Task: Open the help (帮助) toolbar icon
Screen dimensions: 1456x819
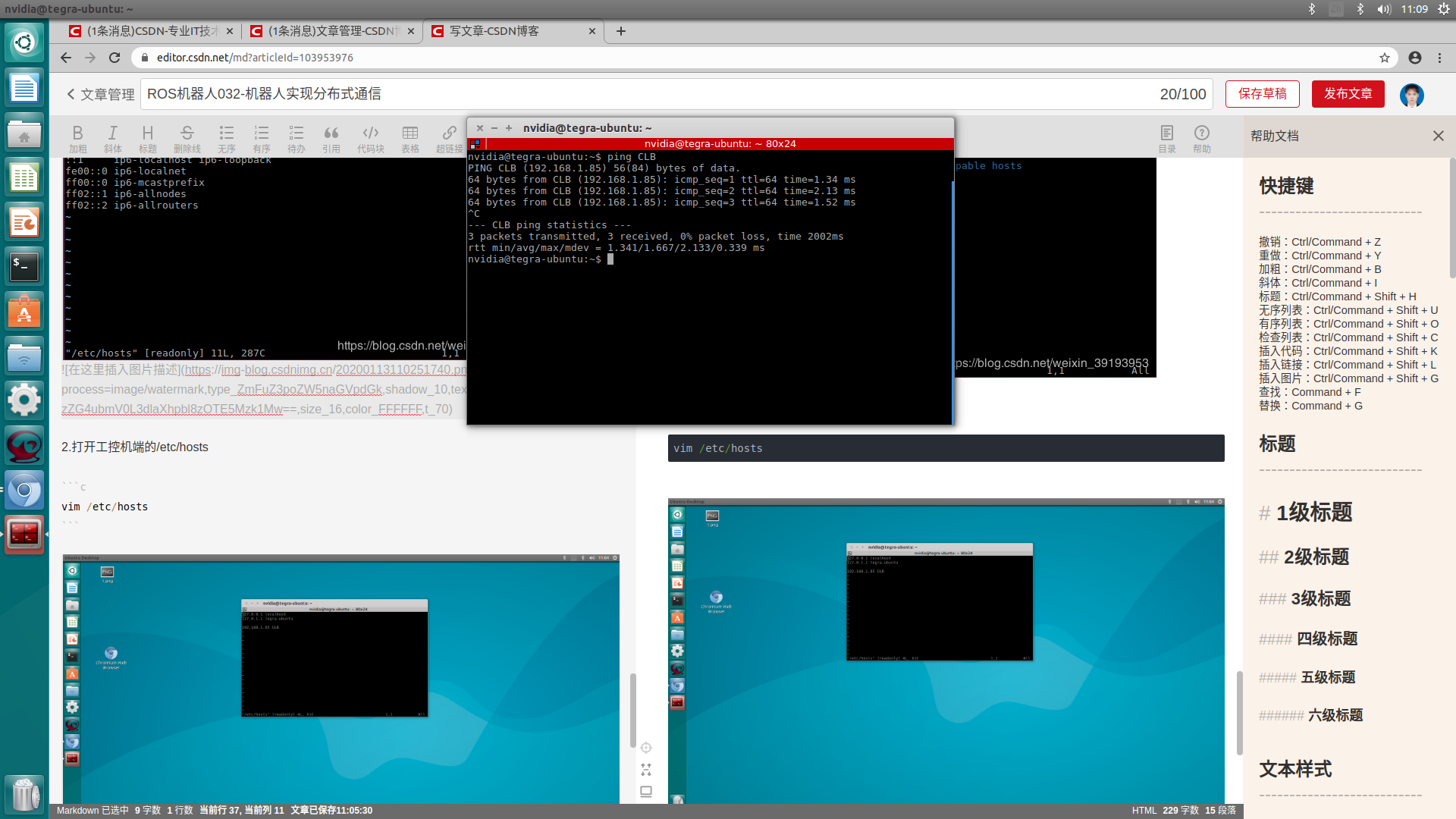Action: (x=1201, y=139)
